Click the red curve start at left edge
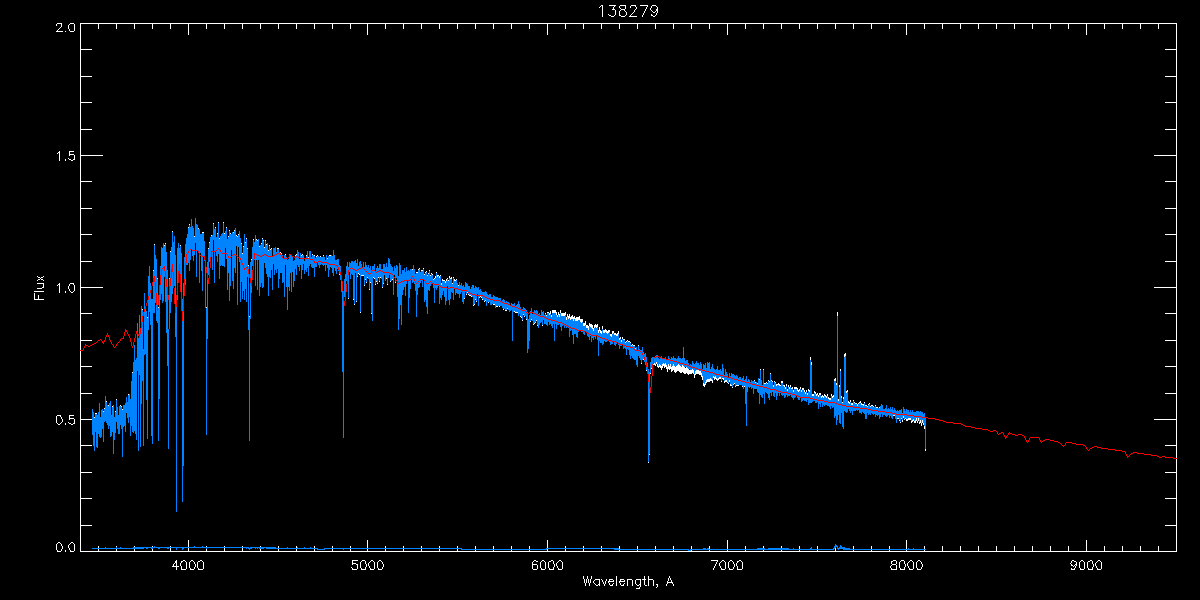 pos(82,348)
